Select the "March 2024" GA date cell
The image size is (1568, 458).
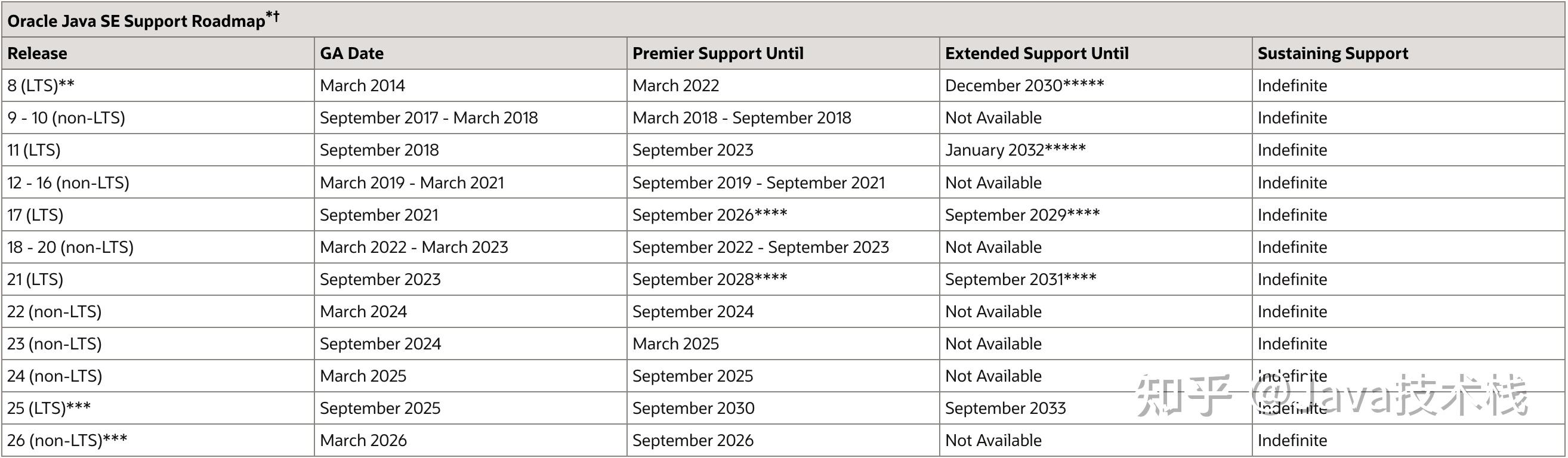click(x=363, y=311)
